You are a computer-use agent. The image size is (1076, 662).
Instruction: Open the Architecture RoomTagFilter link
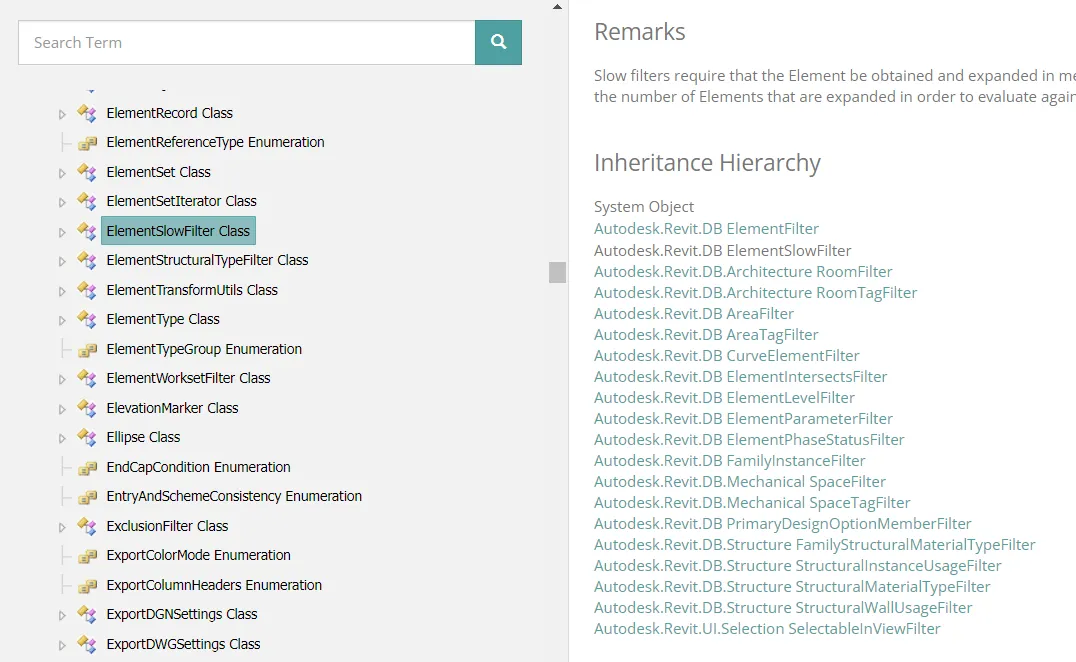pyautogui.click(x=756, y=293)
